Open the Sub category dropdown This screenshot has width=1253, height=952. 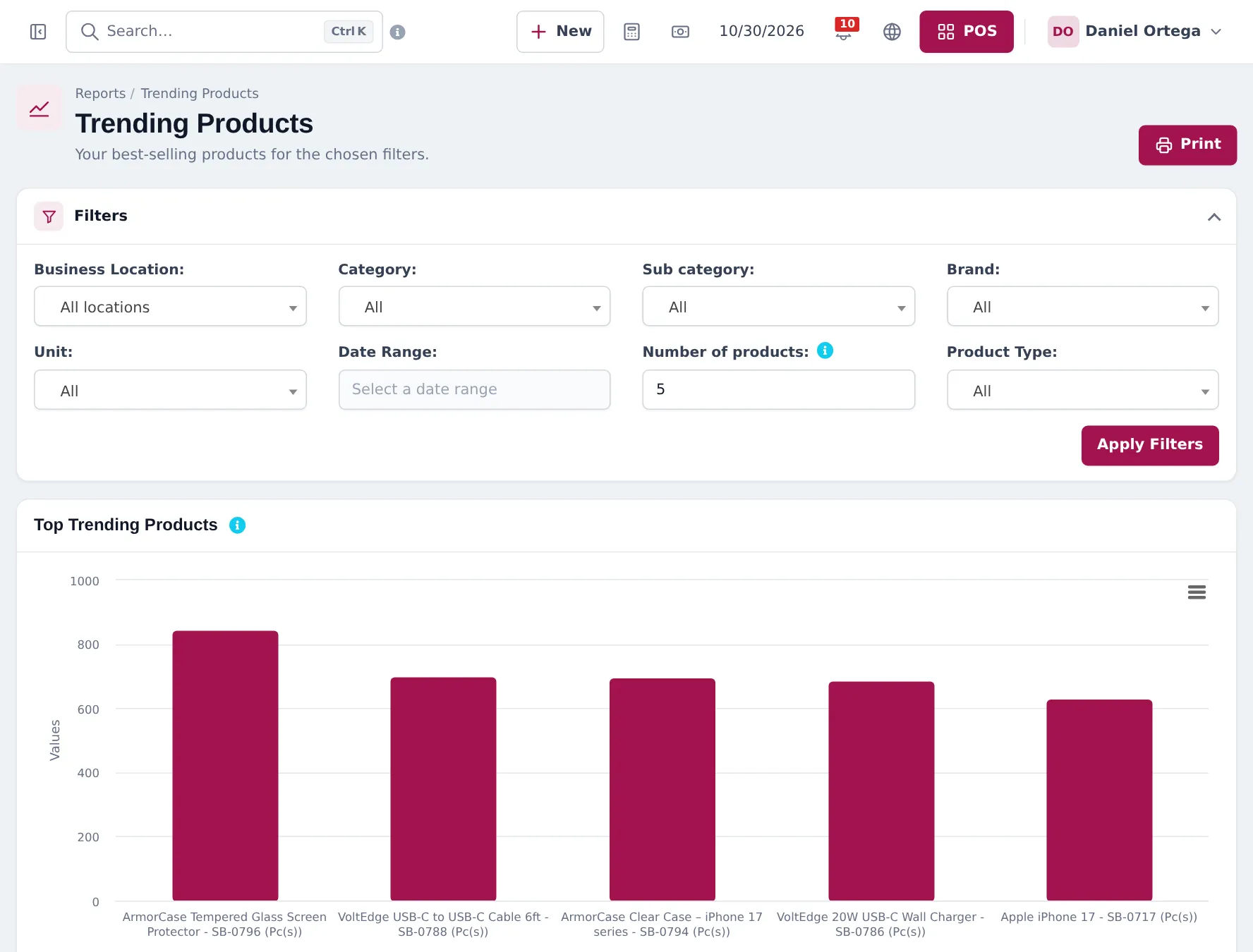(x=778, y=306)
